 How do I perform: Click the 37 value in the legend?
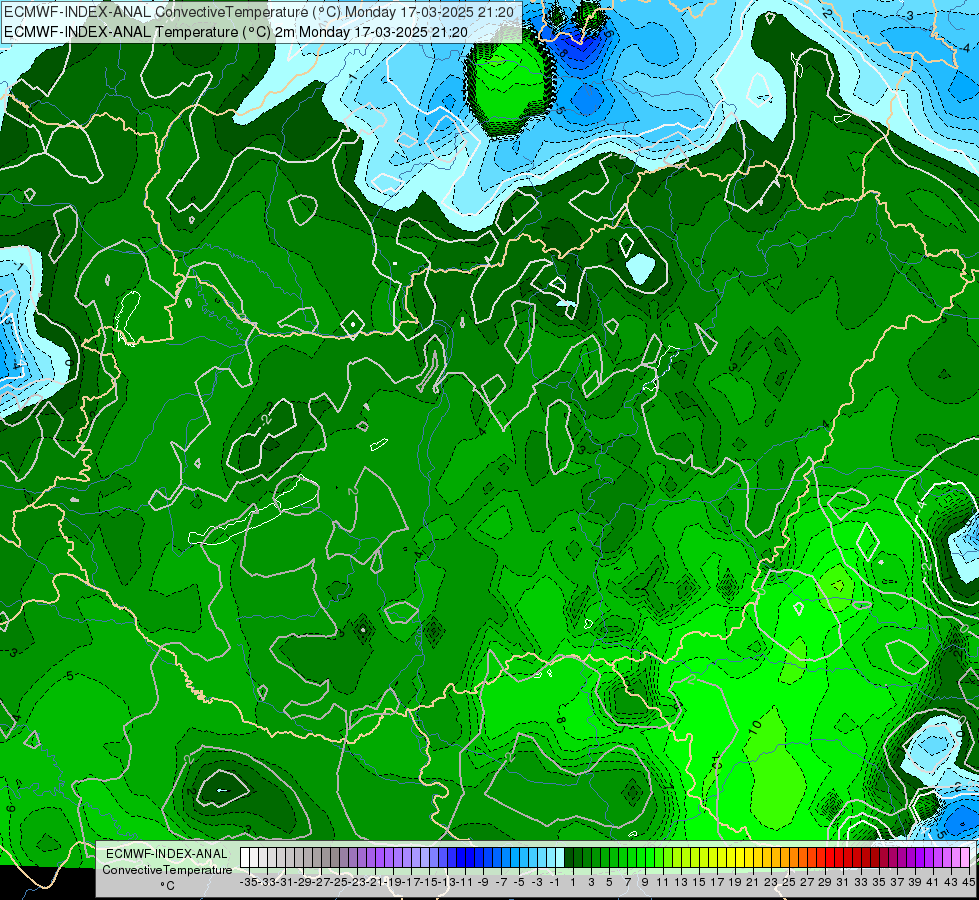(897, 882)
